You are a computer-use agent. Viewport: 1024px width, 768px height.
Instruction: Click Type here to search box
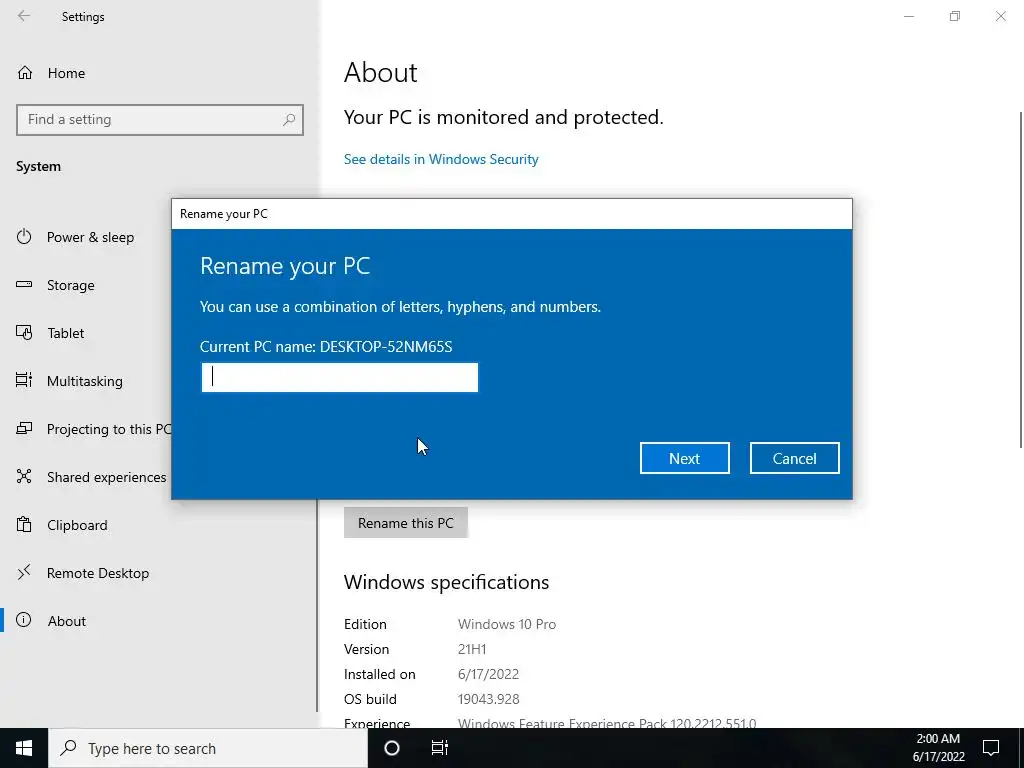(x=208, y=748)
